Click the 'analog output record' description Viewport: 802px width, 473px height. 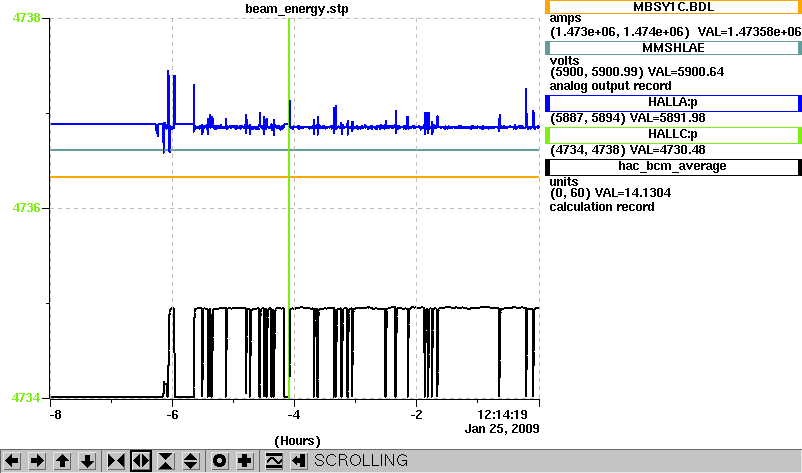pyautogui.click(x=610, y=86)
